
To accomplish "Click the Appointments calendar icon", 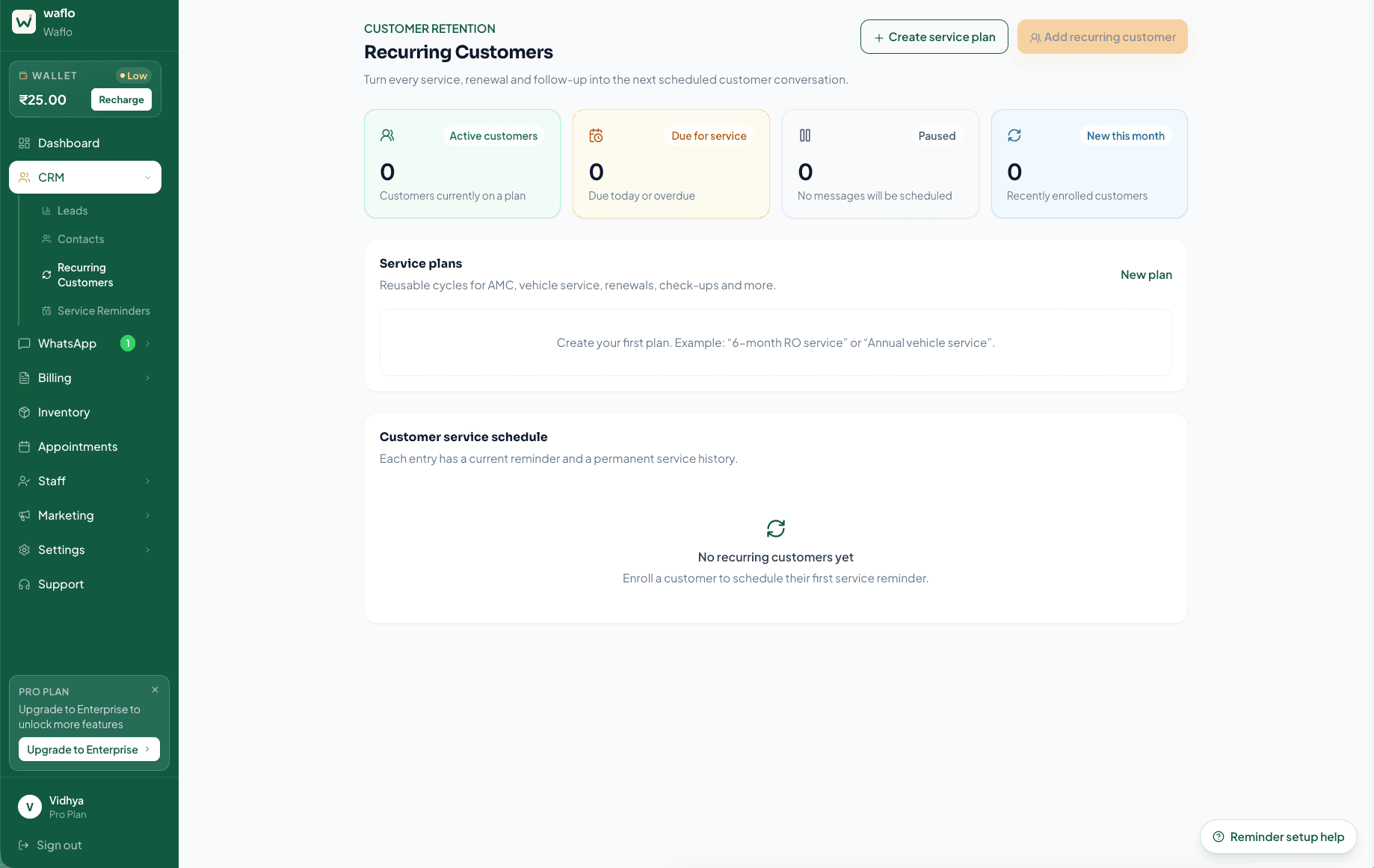I will coord(25,446).
